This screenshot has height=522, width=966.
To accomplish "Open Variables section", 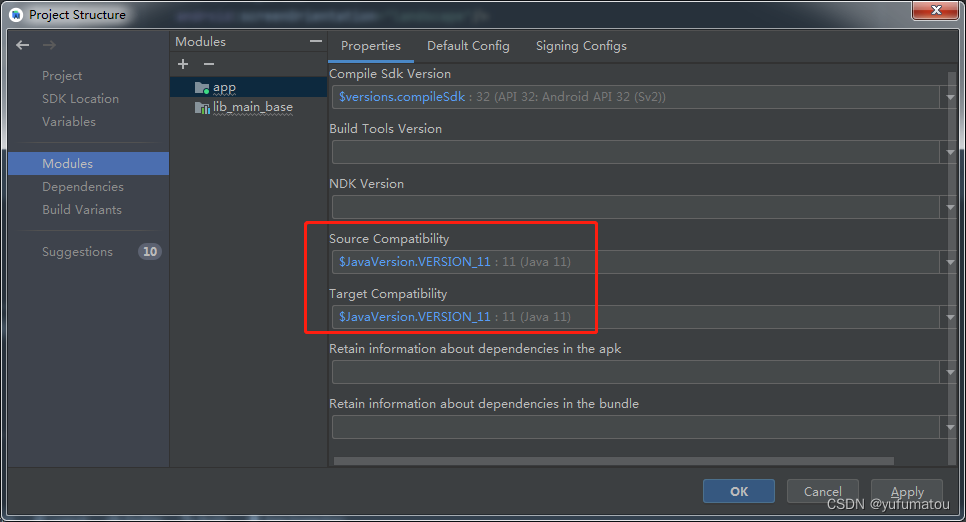I will pyautogui.click(x=69, y=121).
